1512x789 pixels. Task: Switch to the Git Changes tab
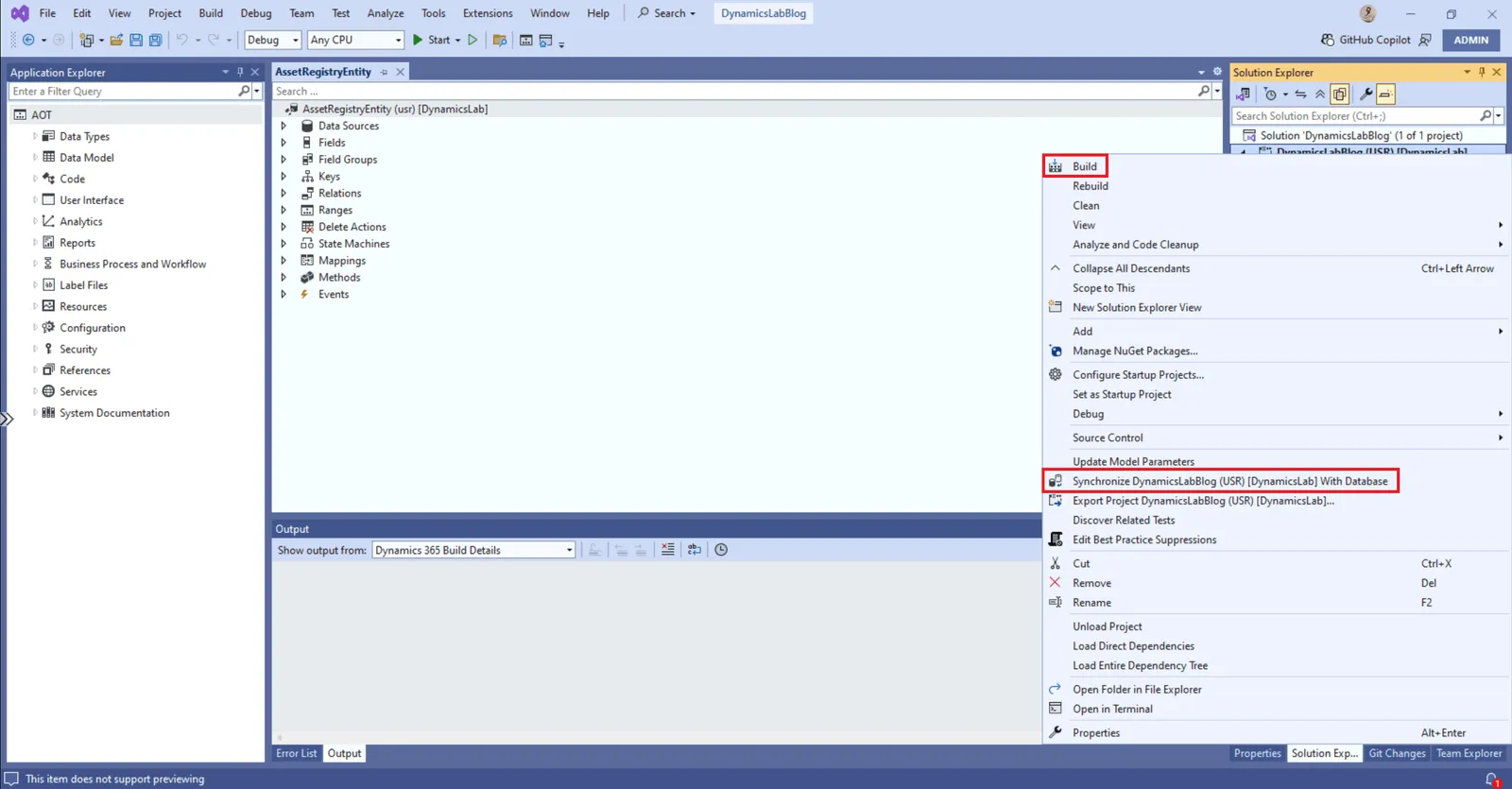(1397, 753)
